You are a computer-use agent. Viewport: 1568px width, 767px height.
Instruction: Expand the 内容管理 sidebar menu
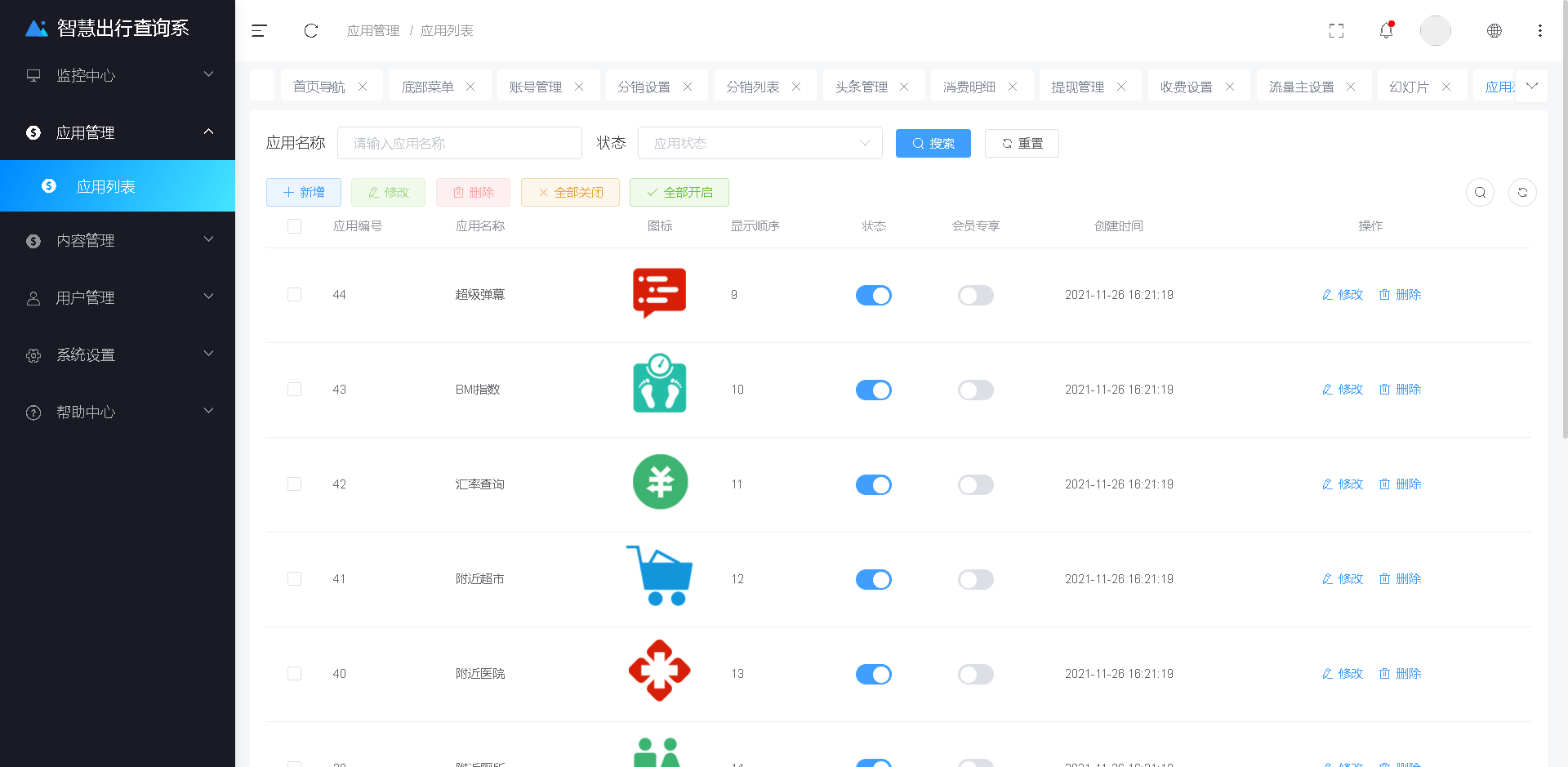118,241
